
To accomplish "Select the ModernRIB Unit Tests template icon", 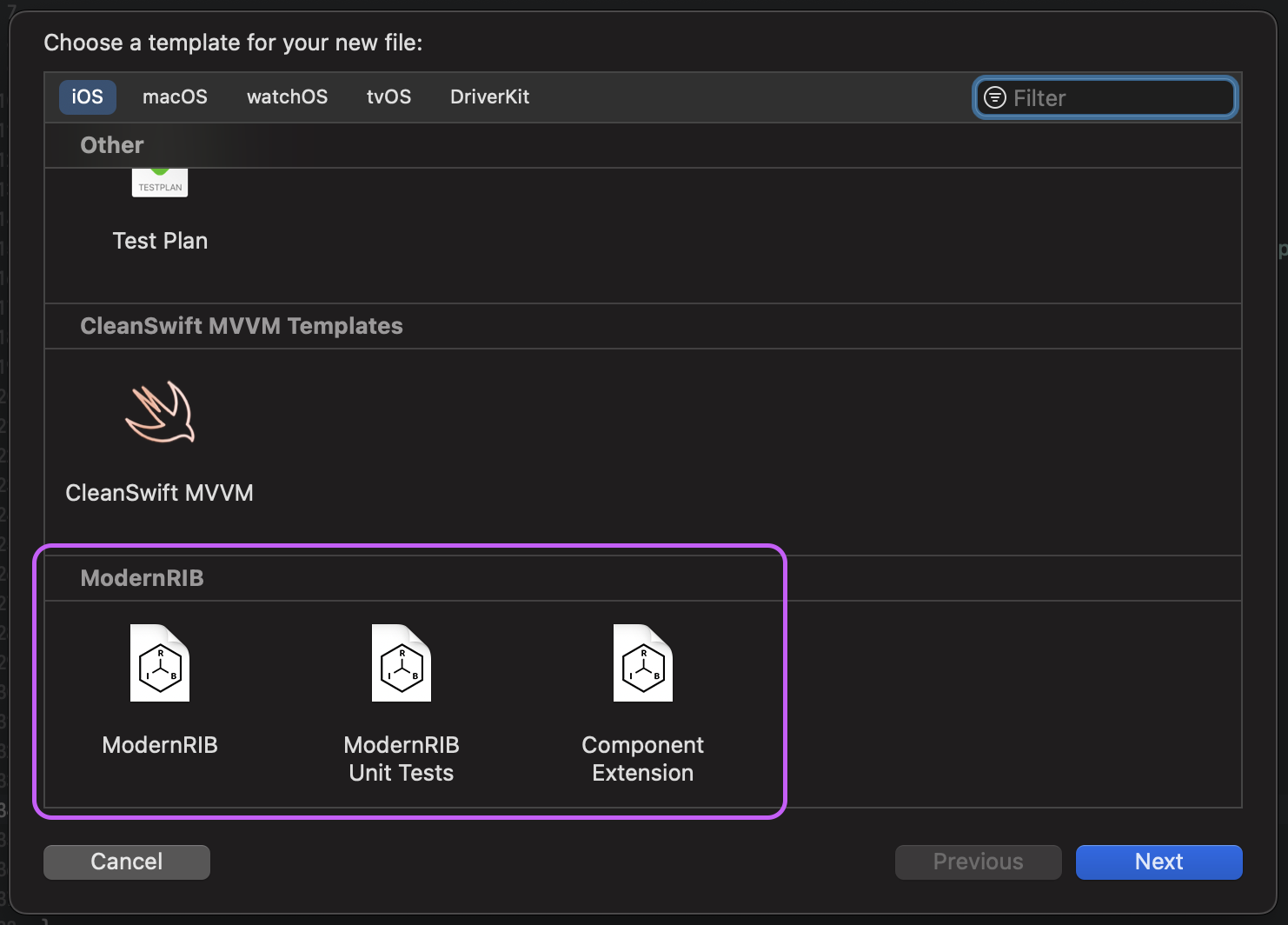I will coord(402,662).
